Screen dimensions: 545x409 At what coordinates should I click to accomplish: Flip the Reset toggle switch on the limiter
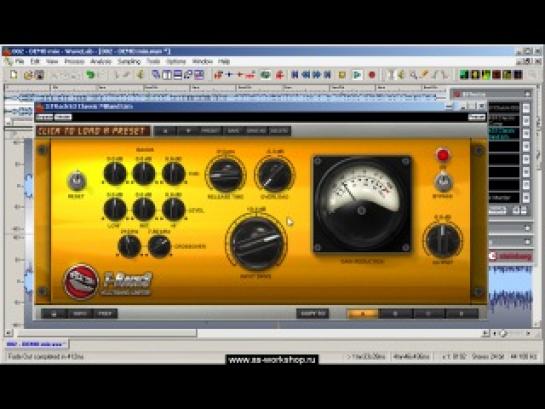[76, 181]
